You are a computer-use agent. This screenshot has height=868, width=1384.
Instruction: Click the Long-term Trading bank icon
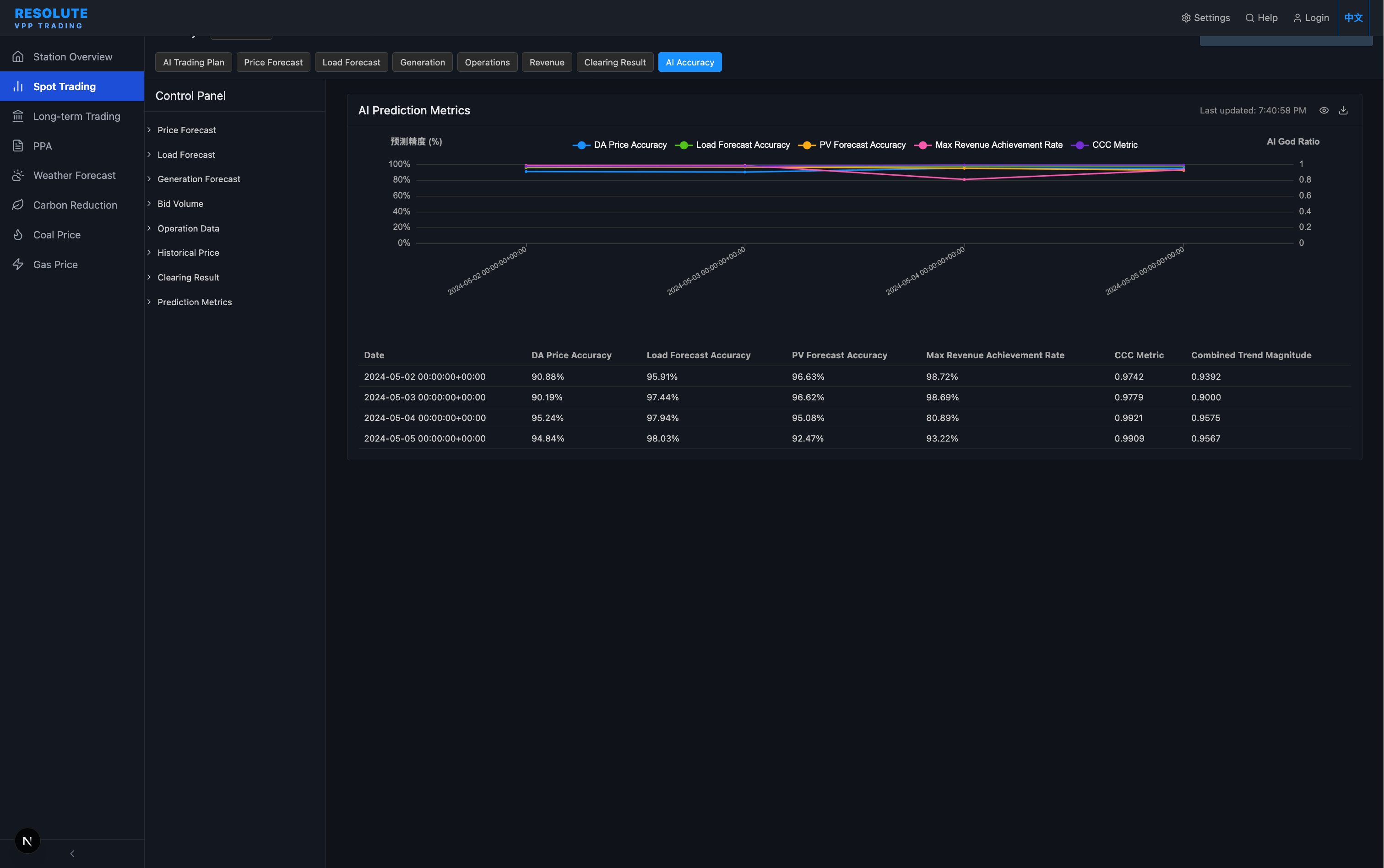click(x=18, y=116)
